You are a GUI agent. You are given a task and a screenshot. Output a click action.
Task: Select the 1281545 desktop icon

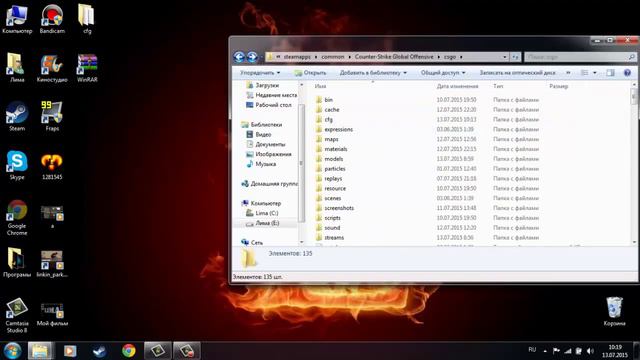52,165
